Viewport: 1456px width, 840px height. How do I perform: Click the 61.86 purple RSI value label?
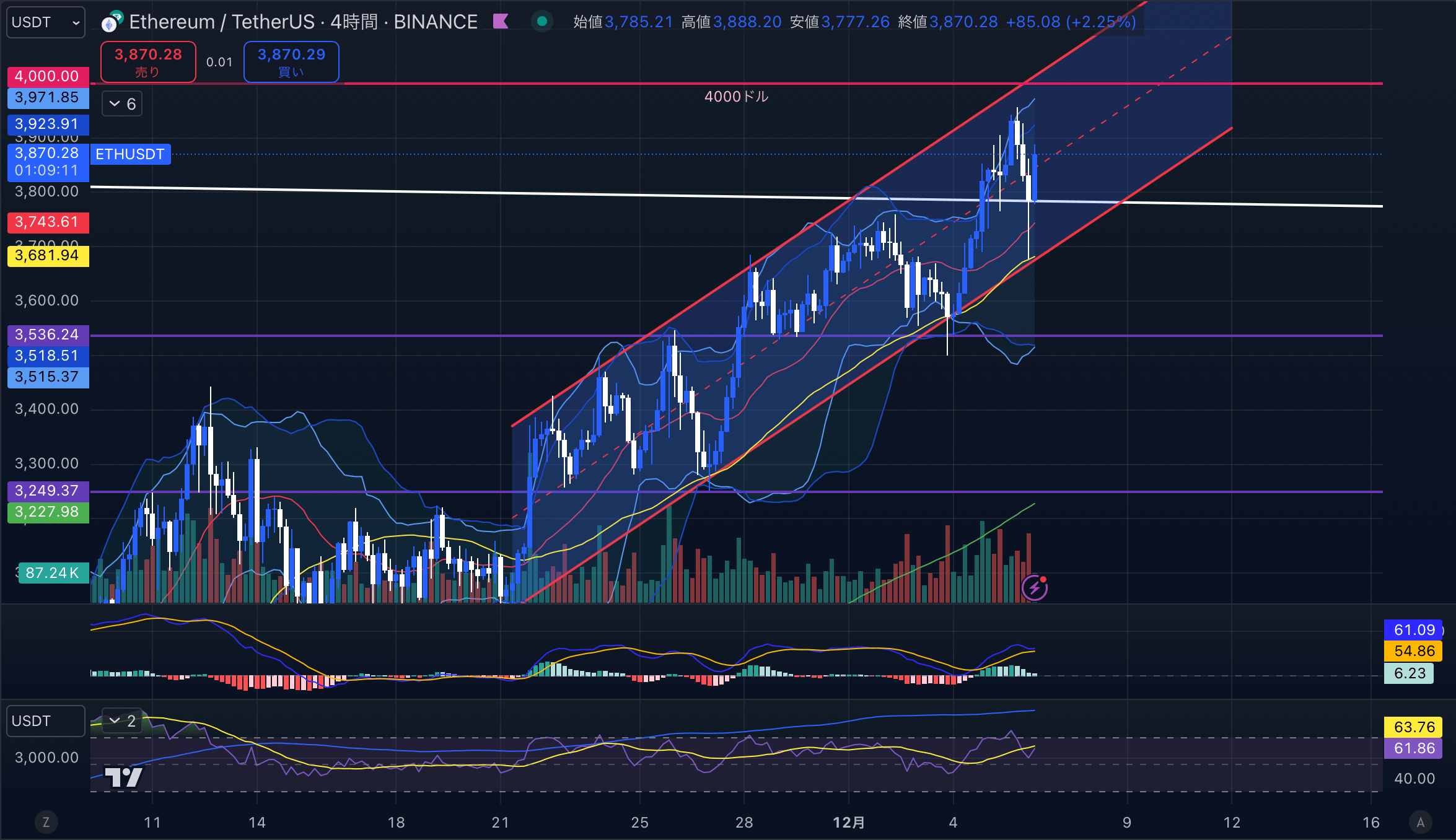1413,748
